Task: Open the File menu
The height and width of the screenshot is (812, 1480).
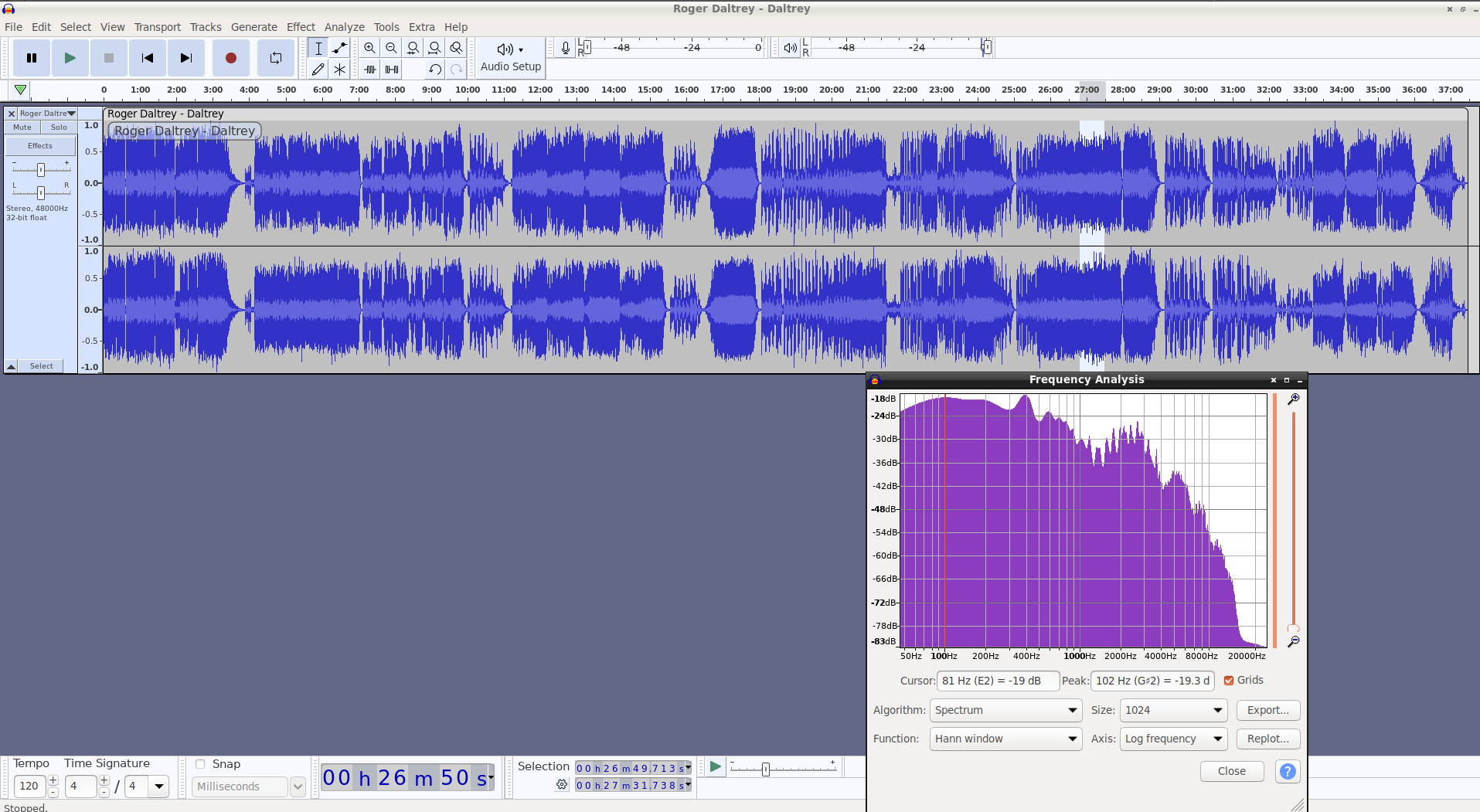Action: (x=13, y=27)
